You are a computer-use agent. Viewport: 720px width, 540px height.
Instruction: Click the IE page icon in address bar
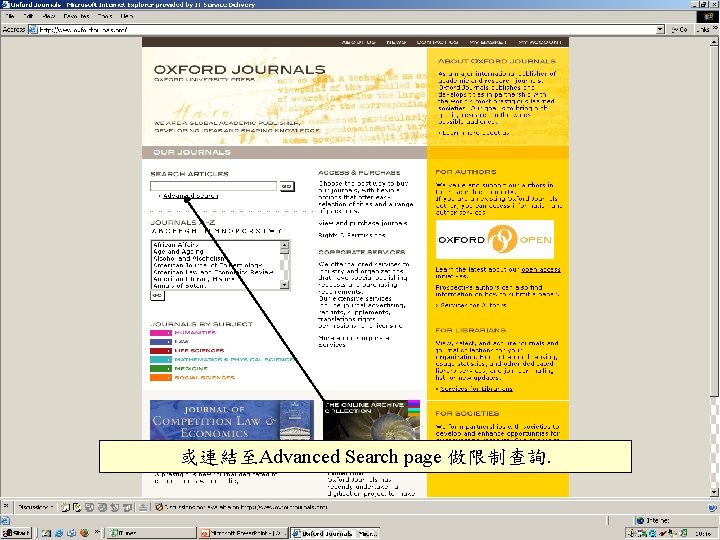coord(33,29)
